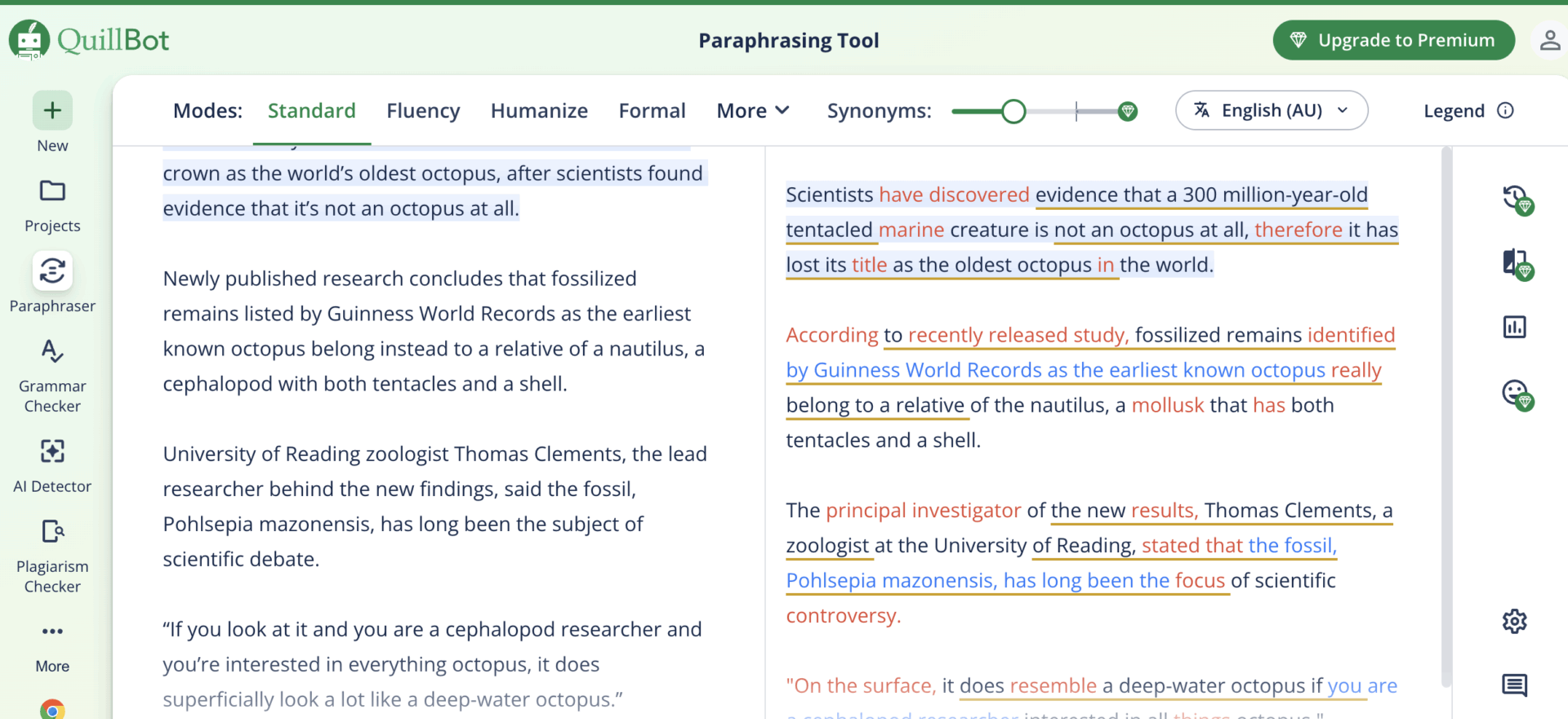The image size is (1568, 719).
Task: Click the Synonyms slider handle
Action: click(x=1013, y=112)
